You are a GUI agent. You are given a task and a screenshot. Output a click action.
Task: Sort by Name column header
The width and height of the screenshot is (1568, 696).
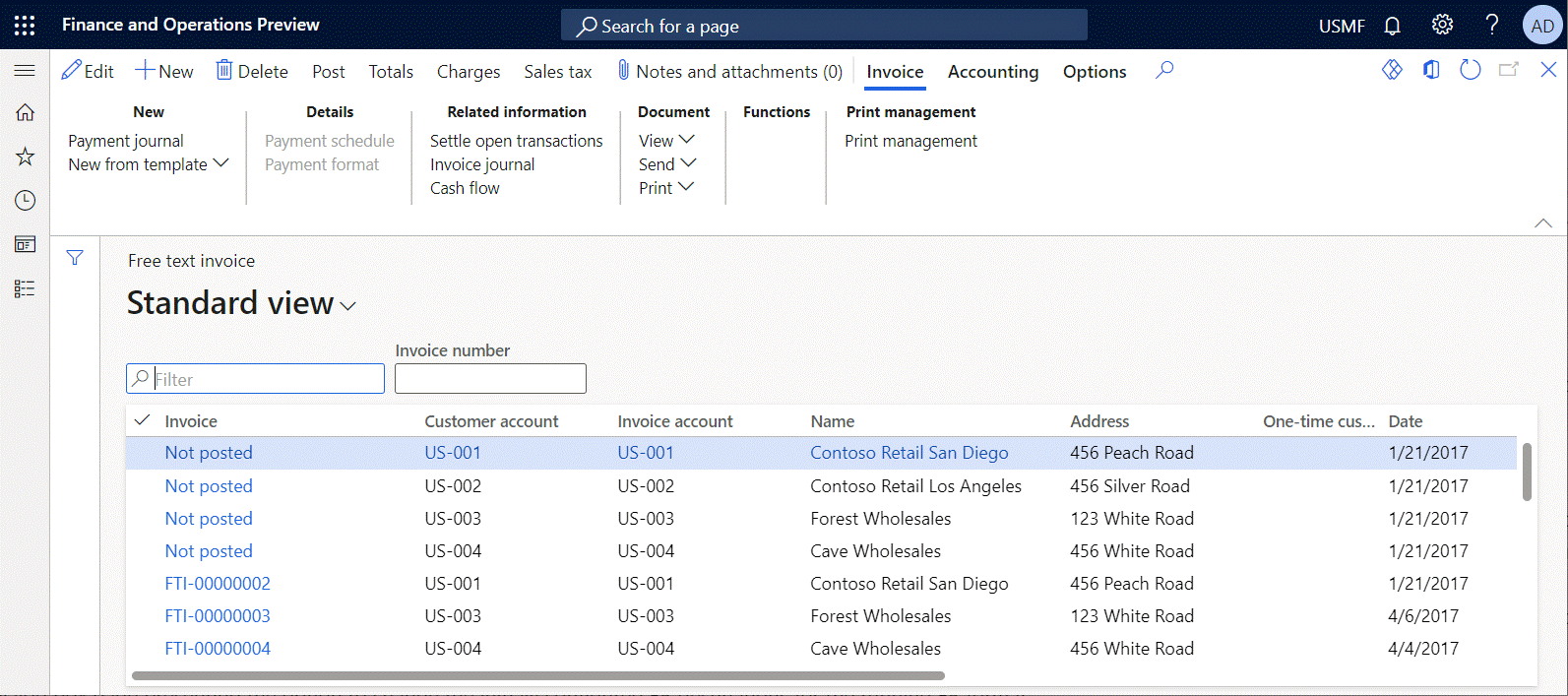[833, 421]
